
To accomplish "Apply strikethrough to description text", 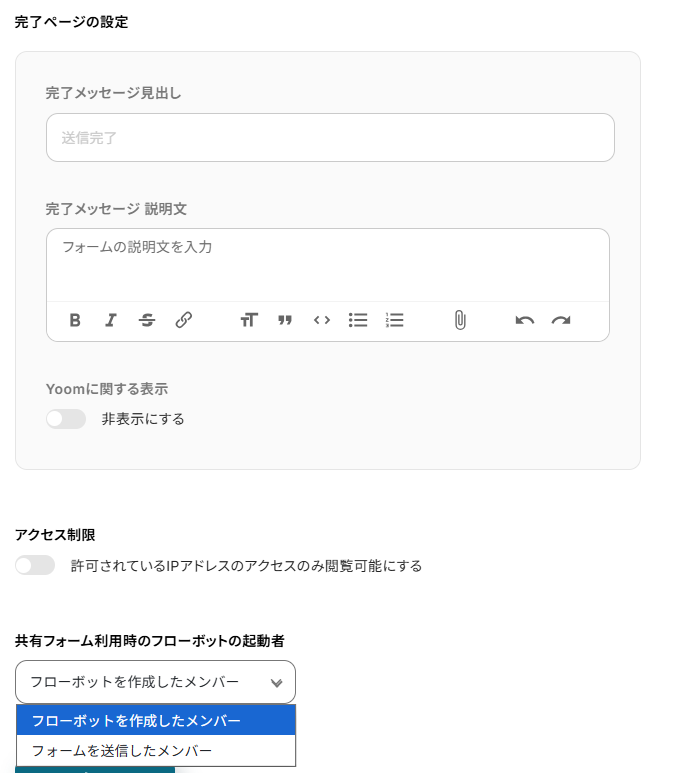I will click(x=147, y=320).
